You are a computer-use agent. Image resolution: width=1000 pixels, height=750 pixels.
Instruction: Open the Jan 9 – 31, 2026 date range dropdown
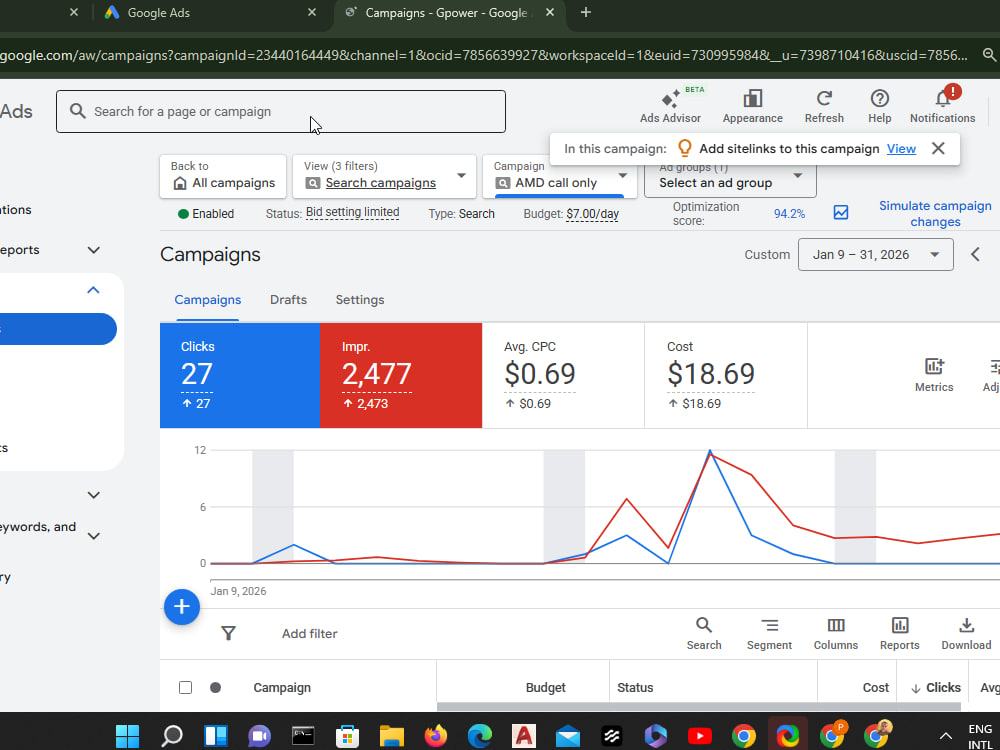[x=876, y=254]
